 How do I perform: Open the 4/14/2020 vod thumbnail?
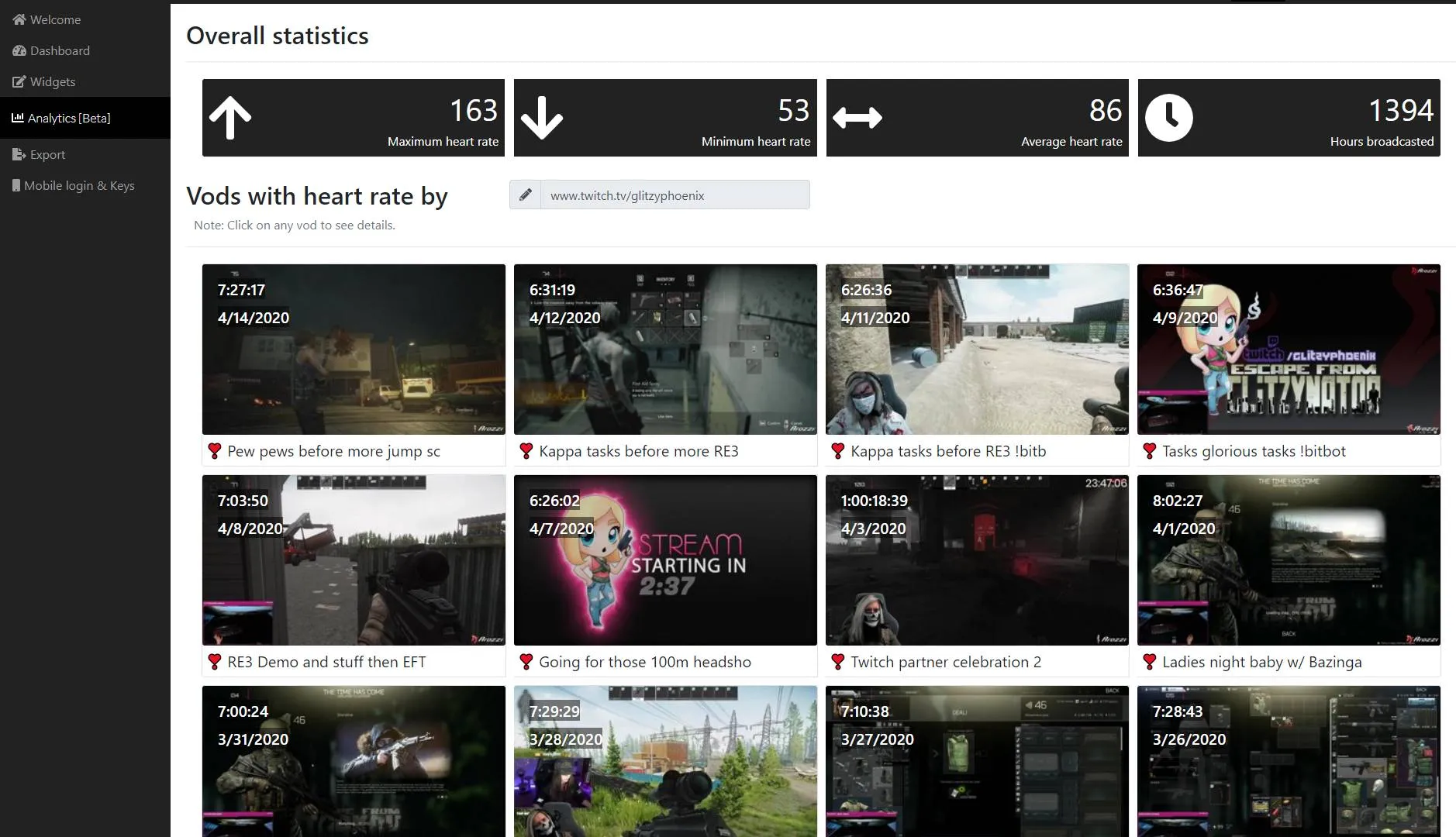coord(354,350)
